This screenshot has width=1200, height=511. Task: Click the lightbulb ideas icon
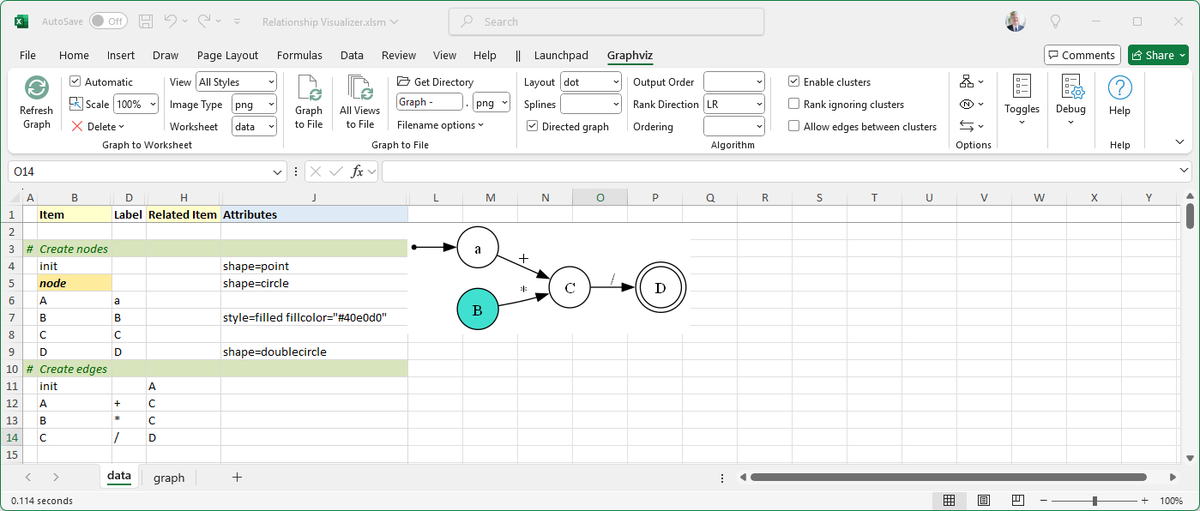tap(1055, 21)
